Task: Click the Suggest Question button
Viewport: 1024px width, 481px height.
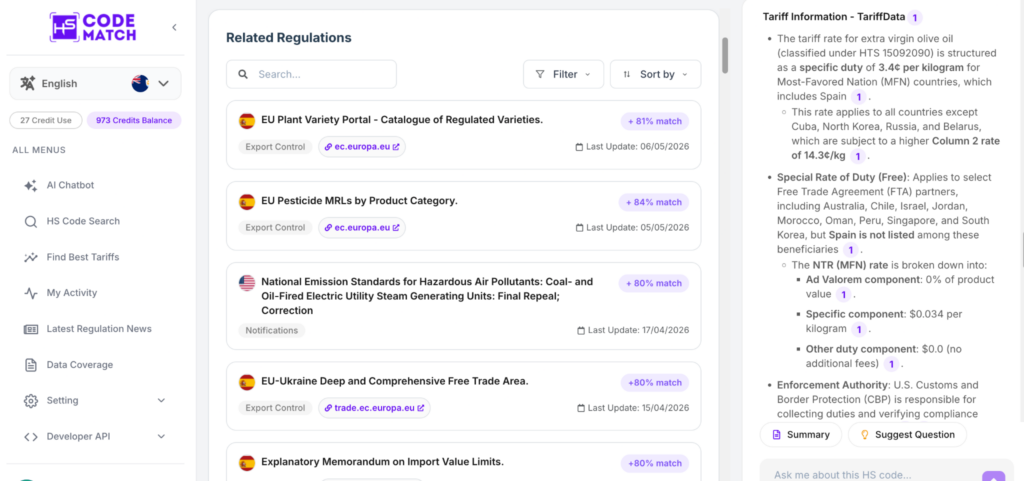Action: click(x=907, y=435)
